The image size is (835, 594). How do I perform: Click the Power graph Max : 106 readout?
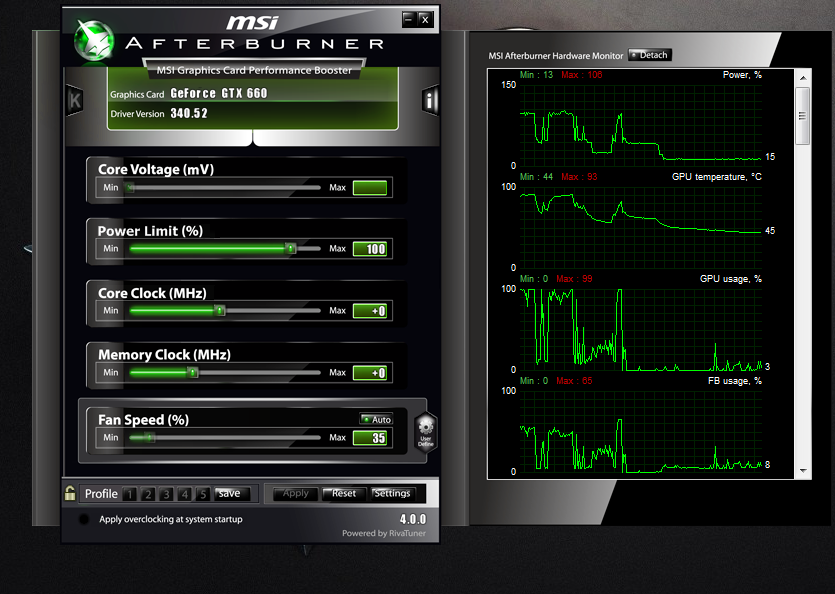click(x=582, y=75)
